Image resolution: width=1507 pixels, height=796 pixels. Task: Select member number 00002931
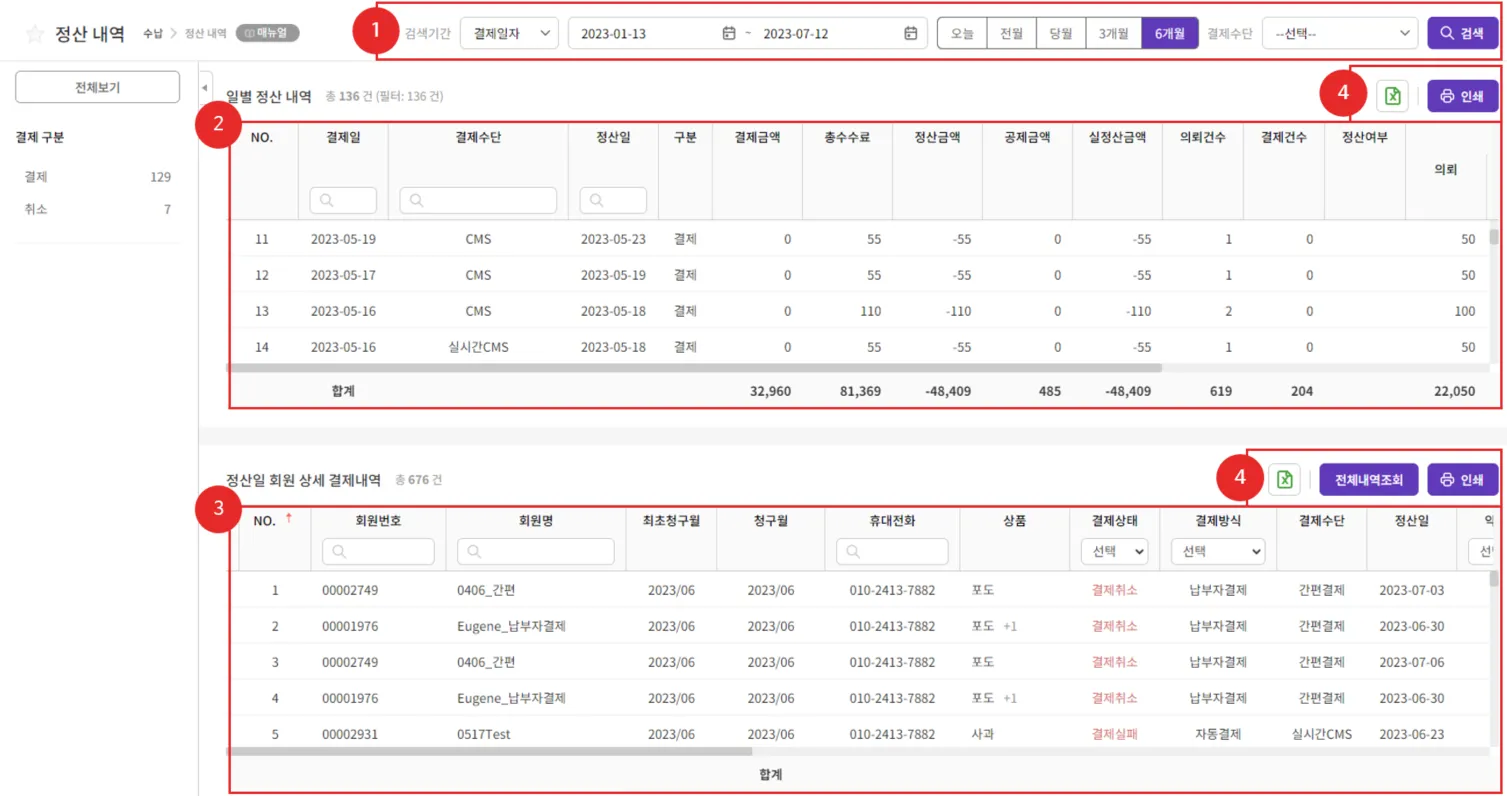click(350, 734)
